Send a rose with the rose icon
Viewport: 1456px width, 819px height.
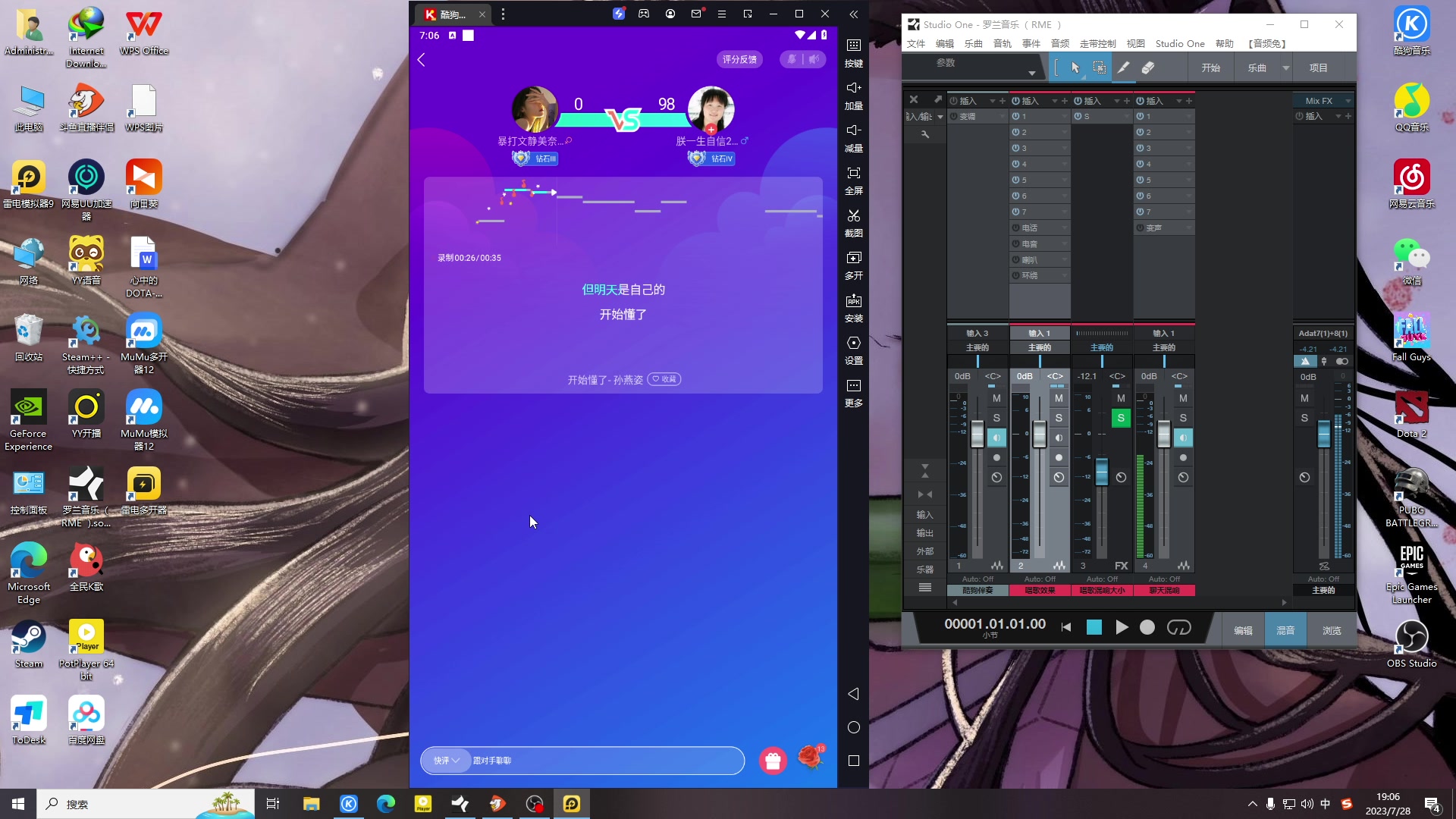(811, 757)
